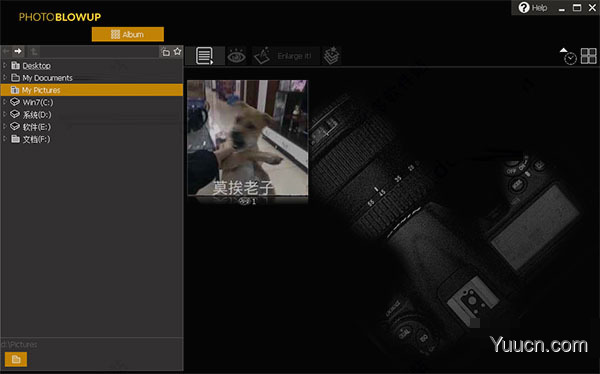Click the new folder icon
Viewport: 600px width, 374px height.
[165, 52]
